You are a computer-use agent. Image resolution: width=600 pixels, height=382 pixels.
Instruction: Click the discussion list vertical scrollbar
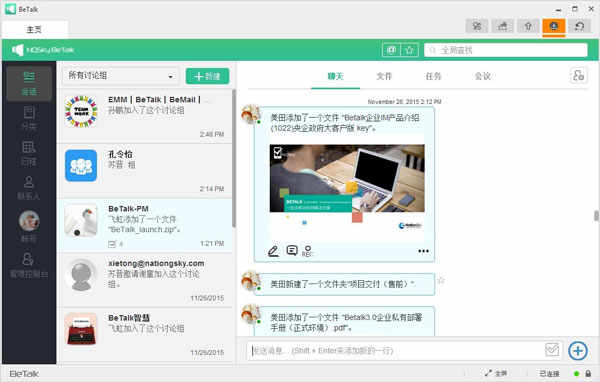click(x=234, y=157)
